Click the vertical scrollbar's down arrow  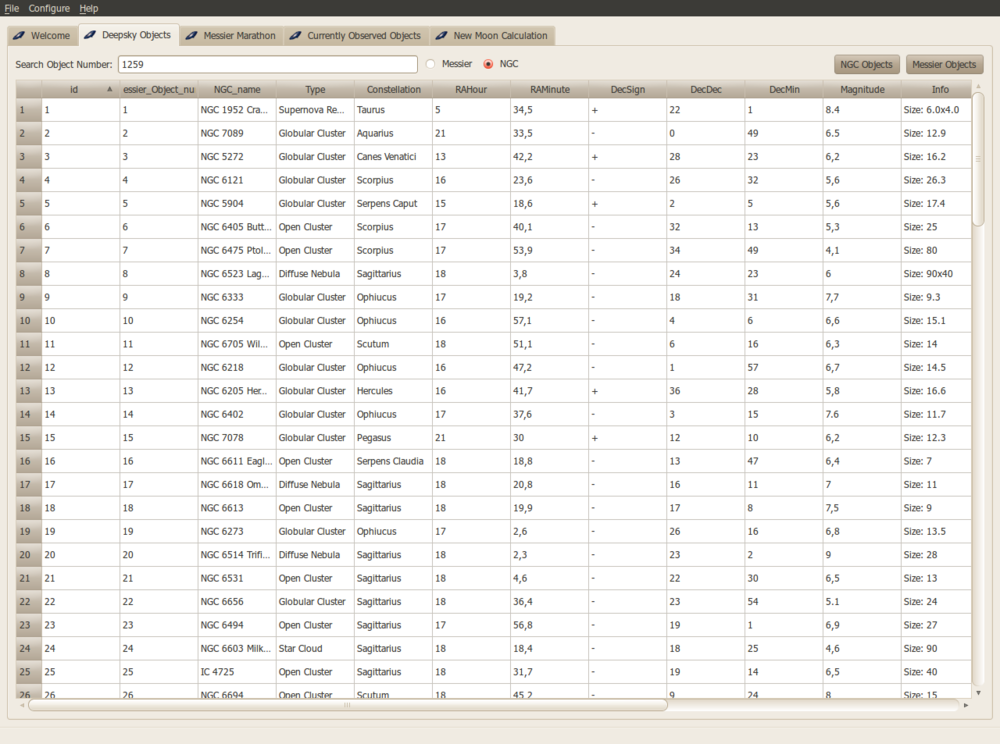click(x=979, y=692)
